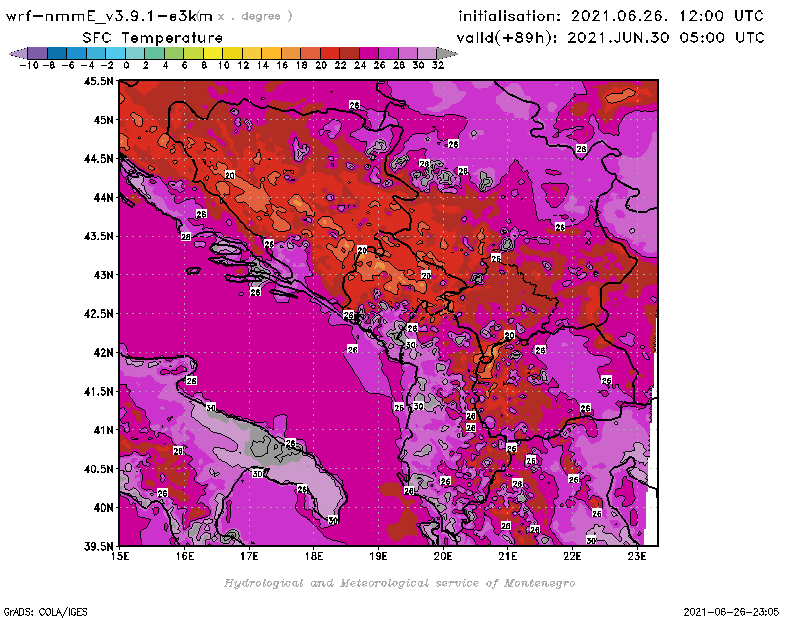The image size is (800, 618).
Task: Select the magenta legend swatch between 24 and 26
Action: click(x=368, y=53)
